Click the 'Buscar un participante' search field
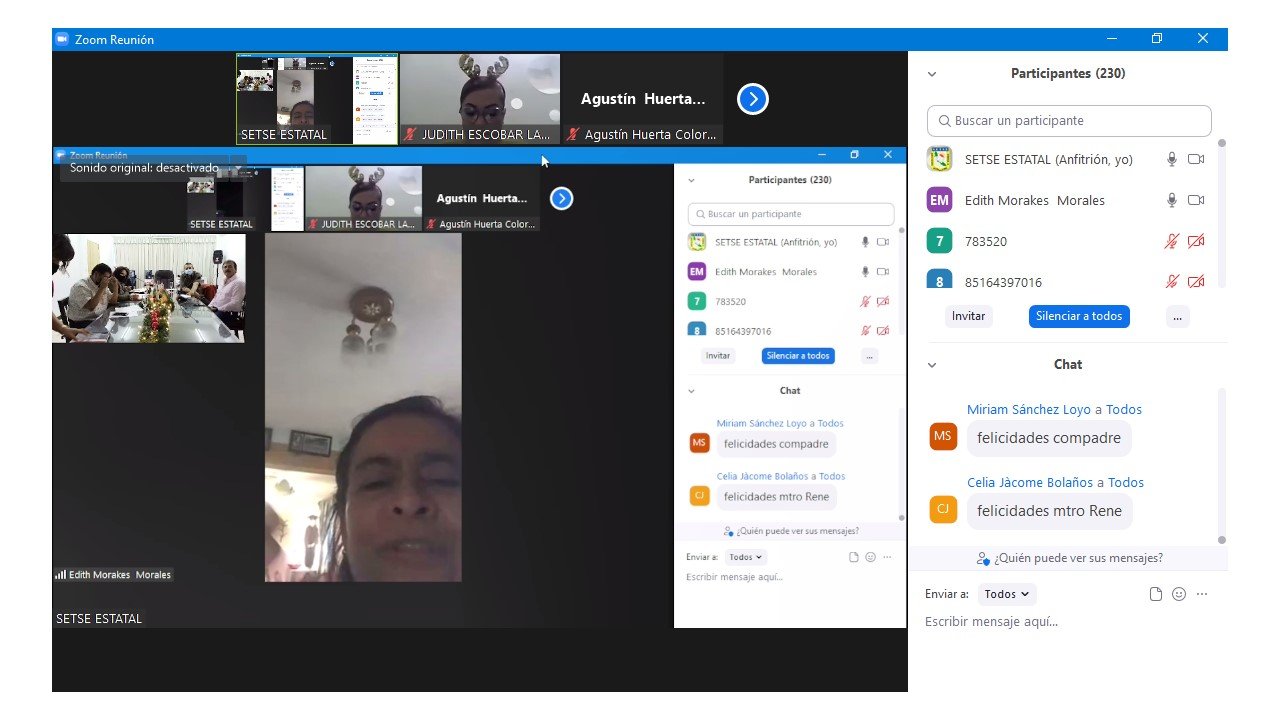Screen dimensions: 1280x720 tap(1069, 121)
